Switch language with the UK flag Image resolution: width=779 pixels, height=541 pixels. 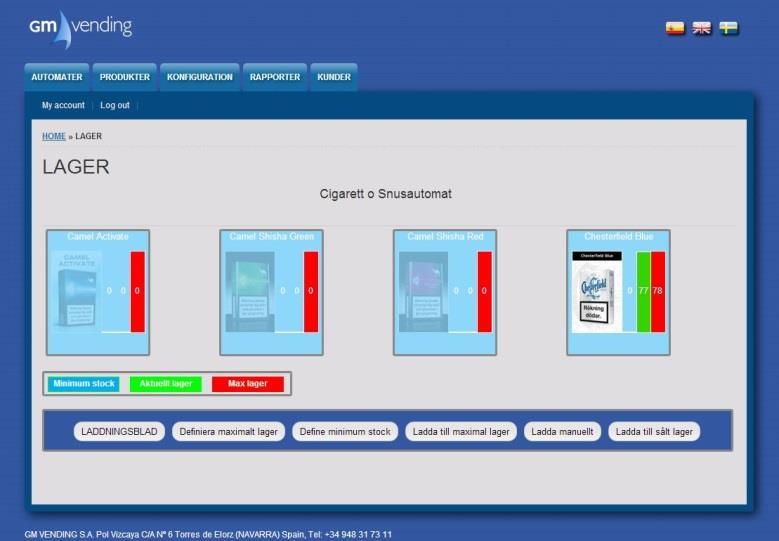point(701,28)
